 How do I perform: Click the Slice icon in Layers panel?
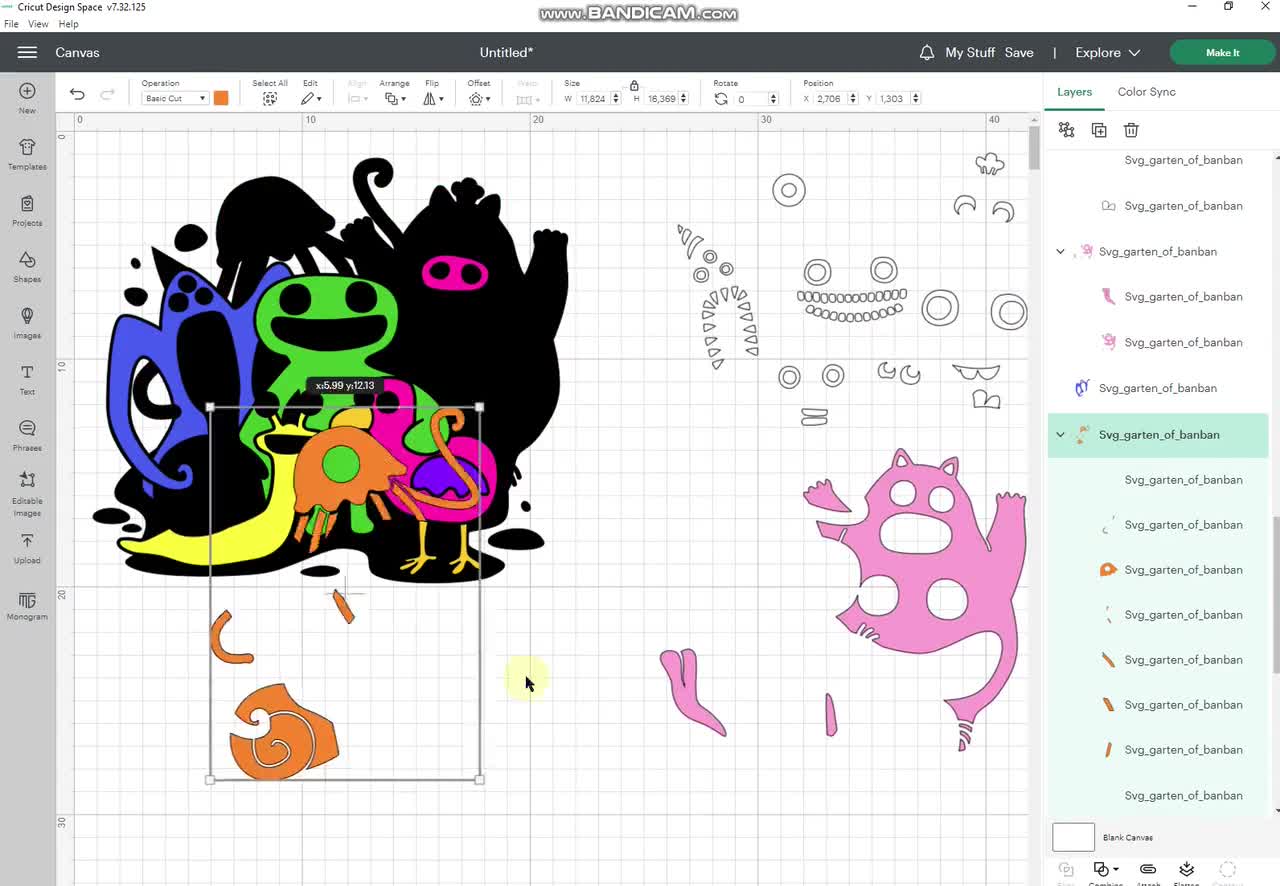pos(1066,871)
